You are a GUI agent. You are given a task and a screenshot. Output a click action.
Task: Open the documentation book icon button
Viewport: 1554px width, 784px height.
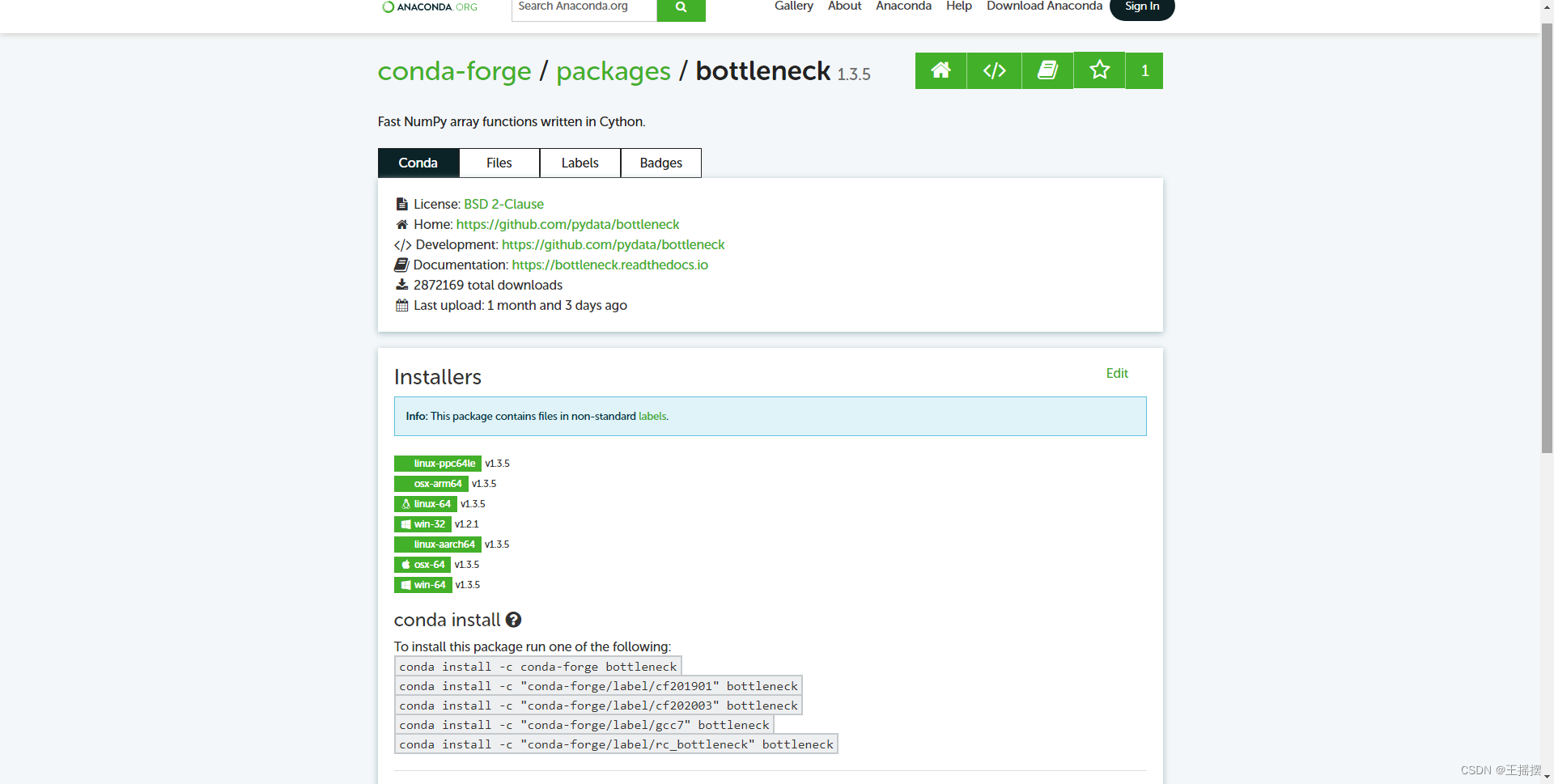(1047, 70)
